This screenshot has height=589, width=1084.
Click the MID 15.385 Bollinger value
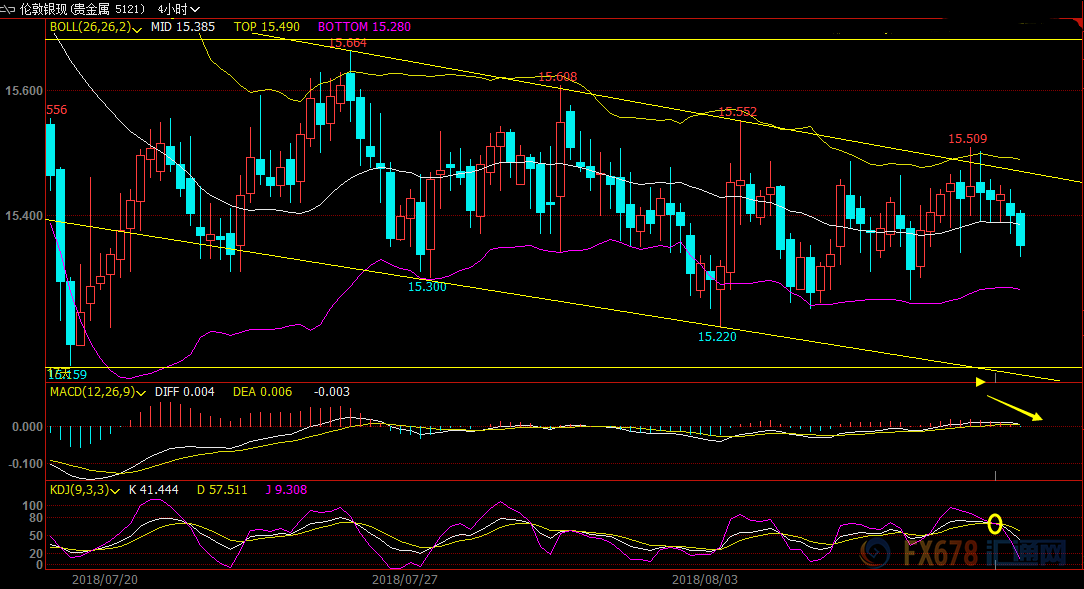[x=182, y=27]
